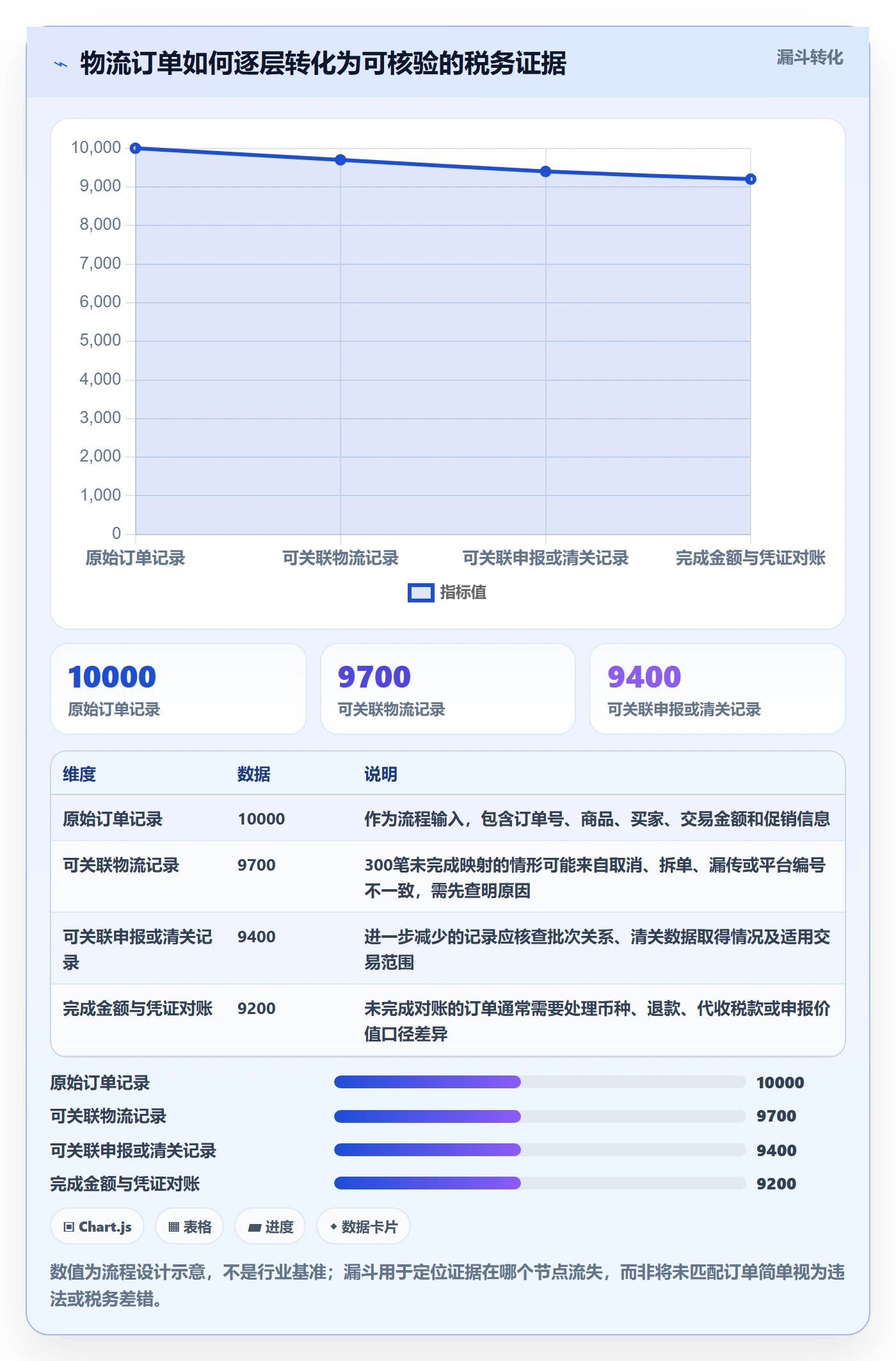The height and width of the screenshot is (1361, 896).
Task: Click the 数据 column header
Action: click(254, 774)
